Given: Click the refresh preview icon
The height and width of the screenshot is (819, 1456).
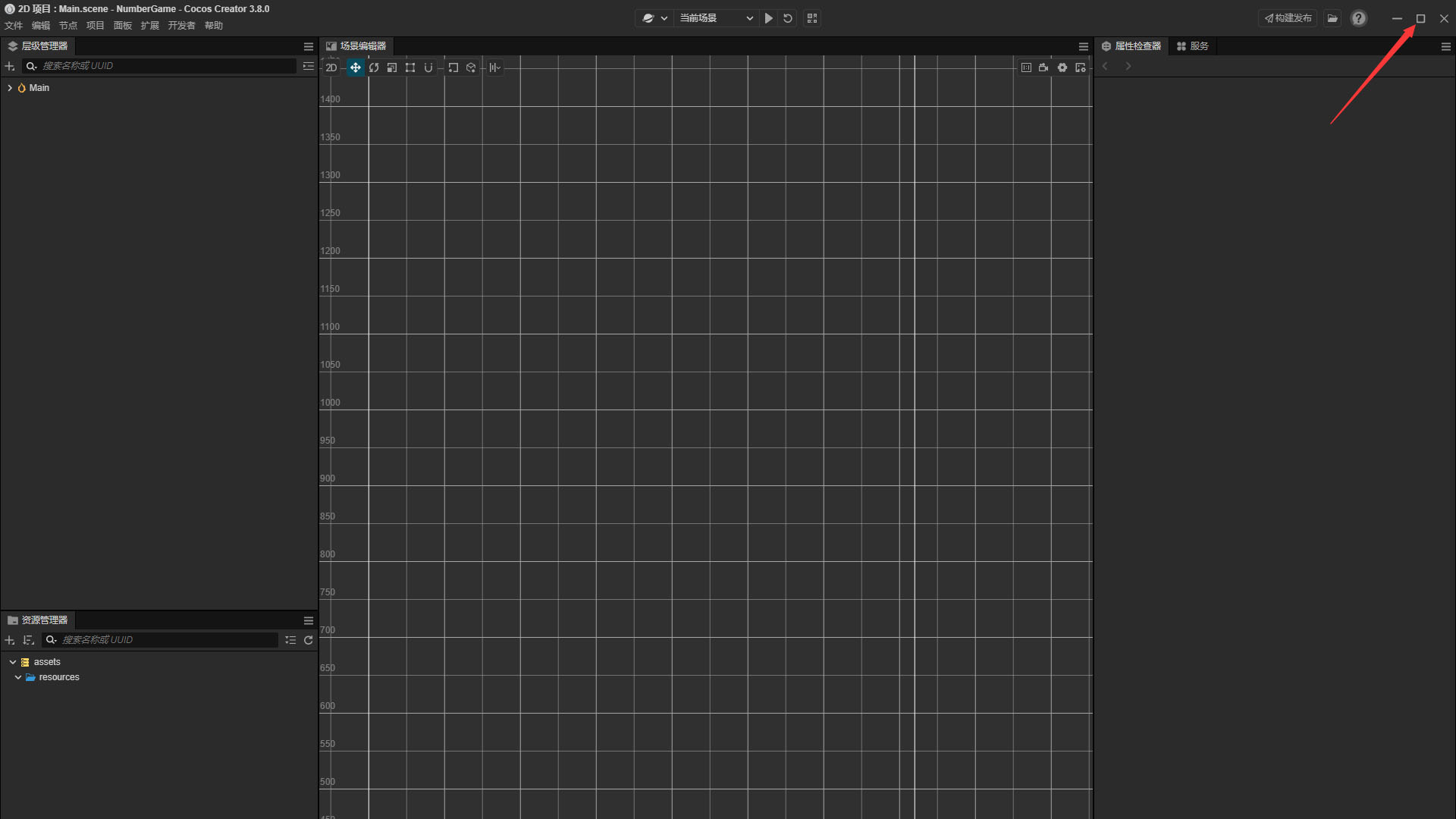Looking at the screenshot, I should tap(788, 18).
